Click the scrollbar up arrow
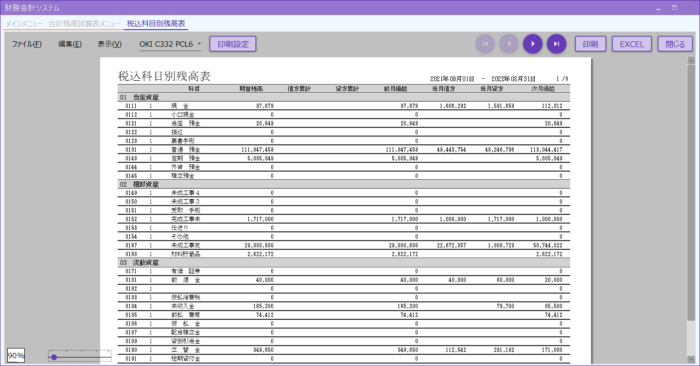The width and height of the screenshot is (700, 366). pos(691,60)
